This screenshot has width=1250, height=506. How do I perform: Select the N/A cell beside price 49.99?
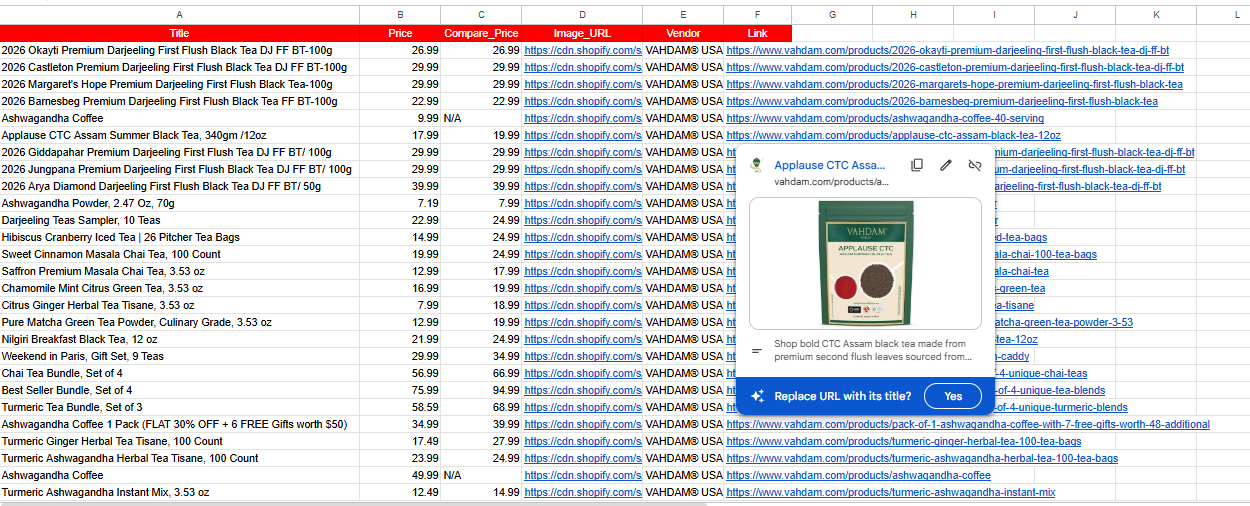point(481,475)
